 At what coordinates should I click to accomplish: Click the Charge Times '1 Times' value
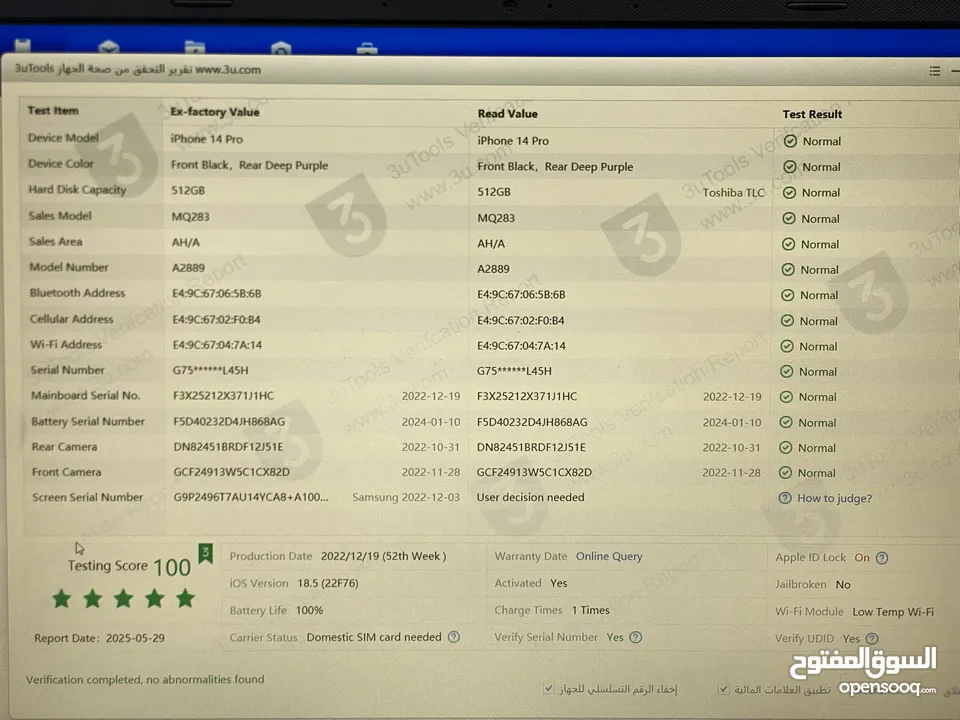(591, 610)
